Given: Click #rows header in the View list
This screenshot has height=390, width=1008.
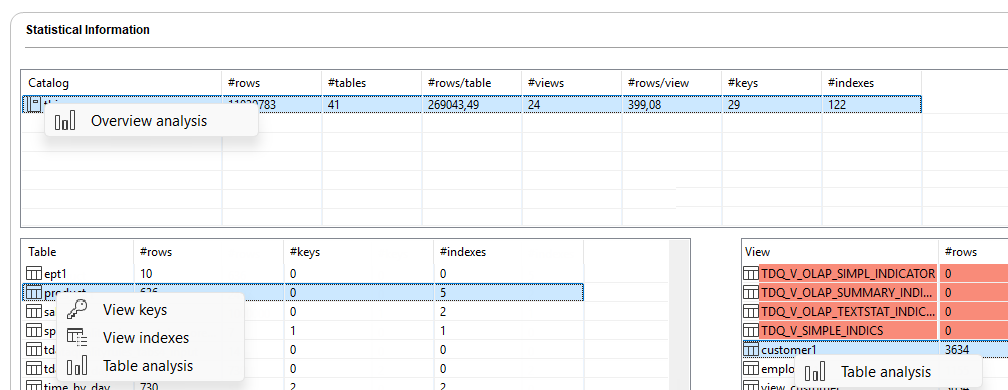Looking at the screenshot, I should tap(973, 252).
